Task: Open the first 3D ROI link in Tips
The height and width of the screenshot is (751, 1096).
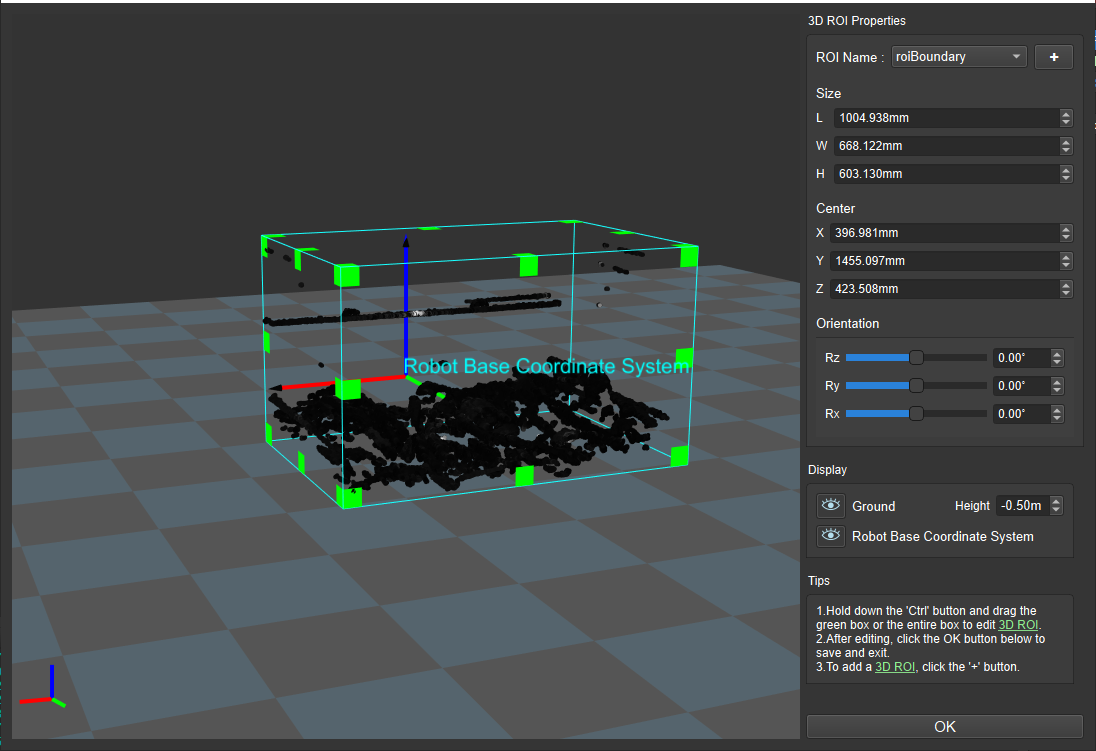Action: pos(1018,625)
